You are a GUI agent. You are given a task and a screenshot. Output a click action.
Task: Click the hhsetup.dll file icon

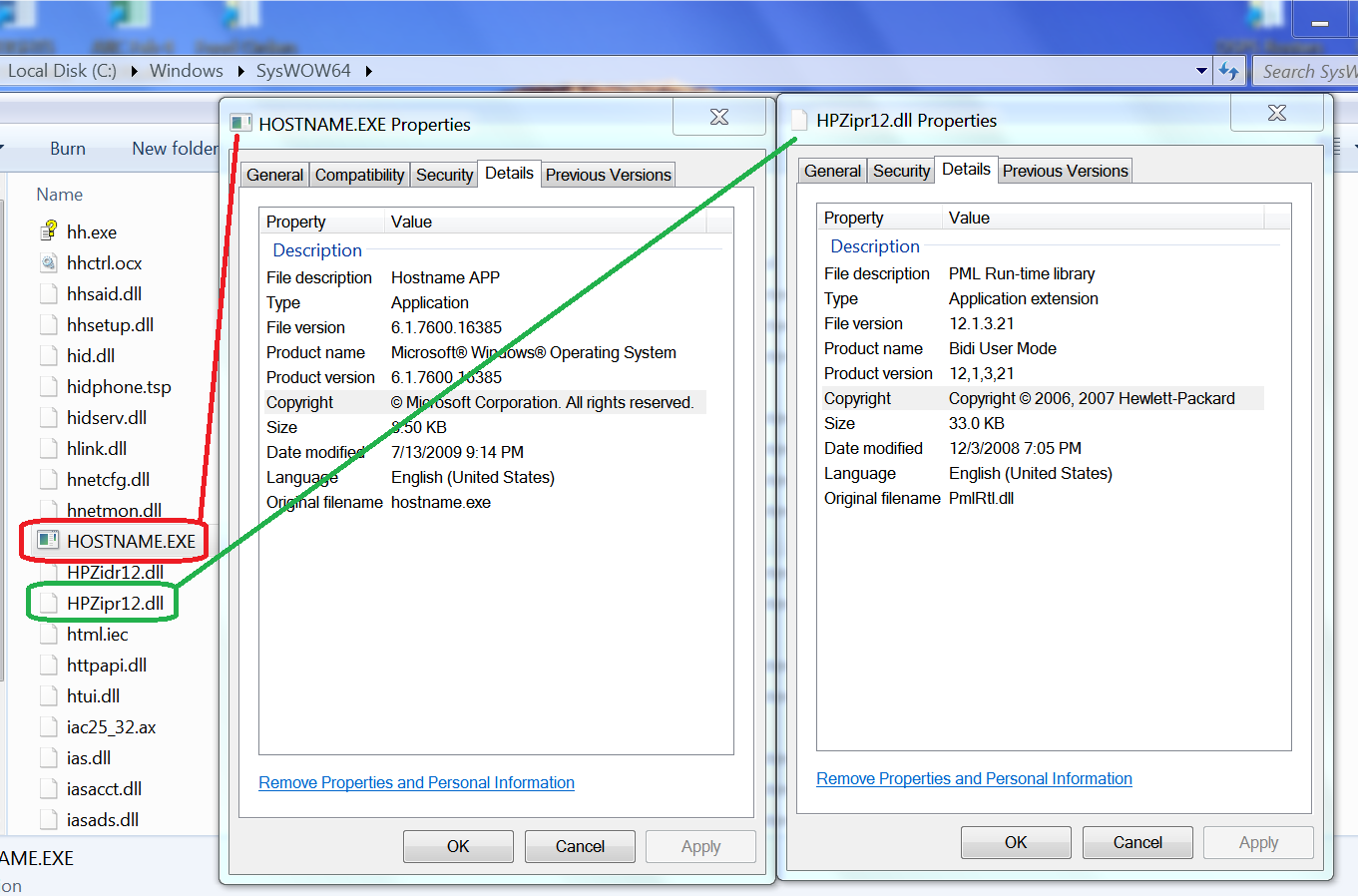[x=49, y=324]
